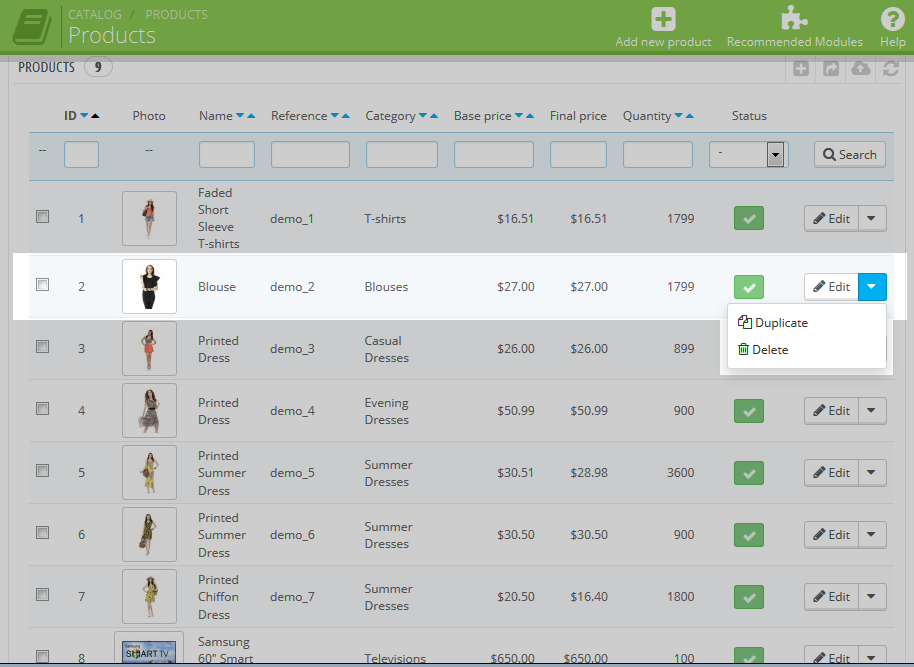Click the Help question mark icon
The height and width of the screenshot is (667, 914).
(x=892, y=19)
